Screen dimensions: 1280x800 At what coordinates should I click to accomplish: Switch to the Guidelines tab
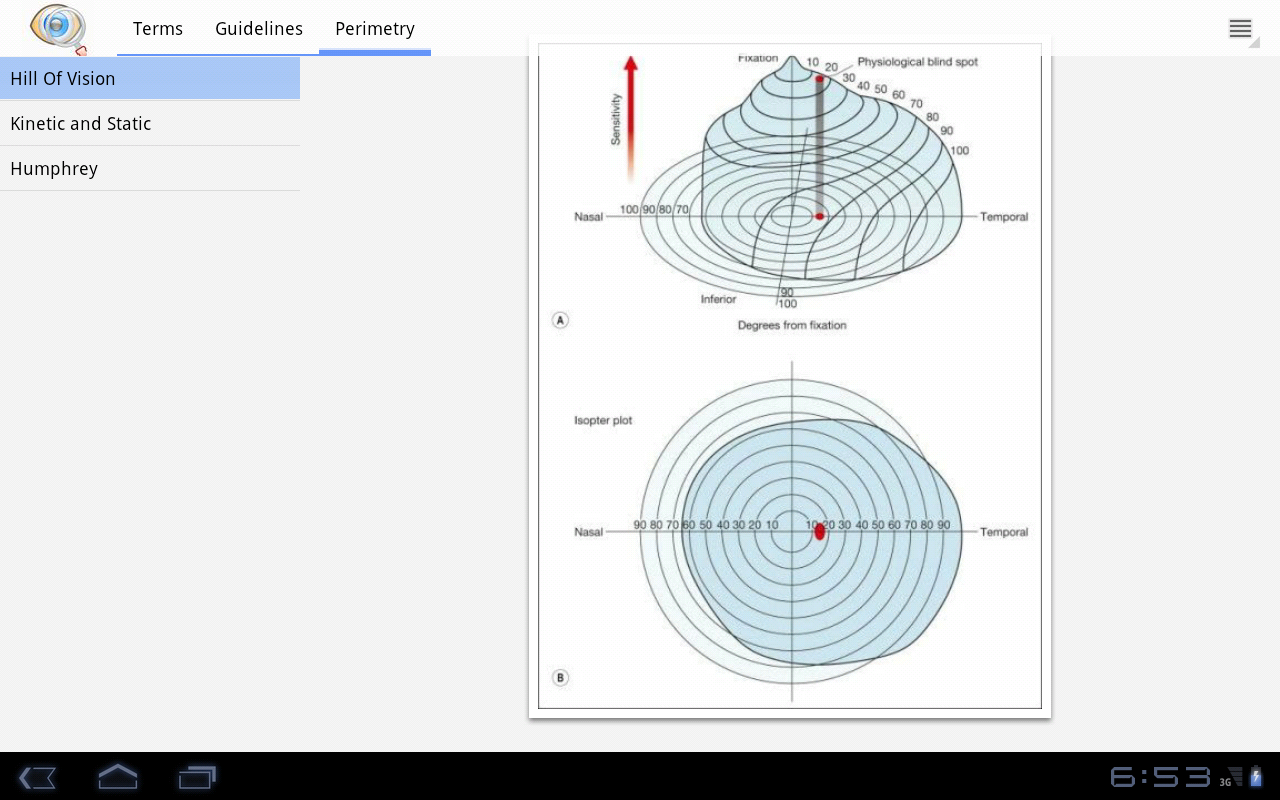(259, 29)
